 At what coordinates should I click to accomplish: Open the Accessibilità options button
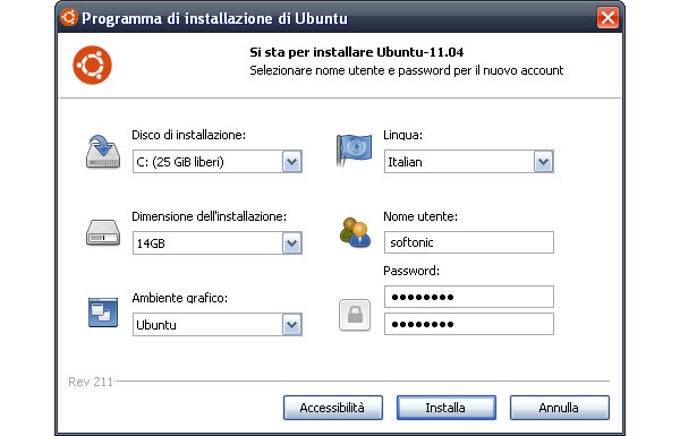click(333, 408)
